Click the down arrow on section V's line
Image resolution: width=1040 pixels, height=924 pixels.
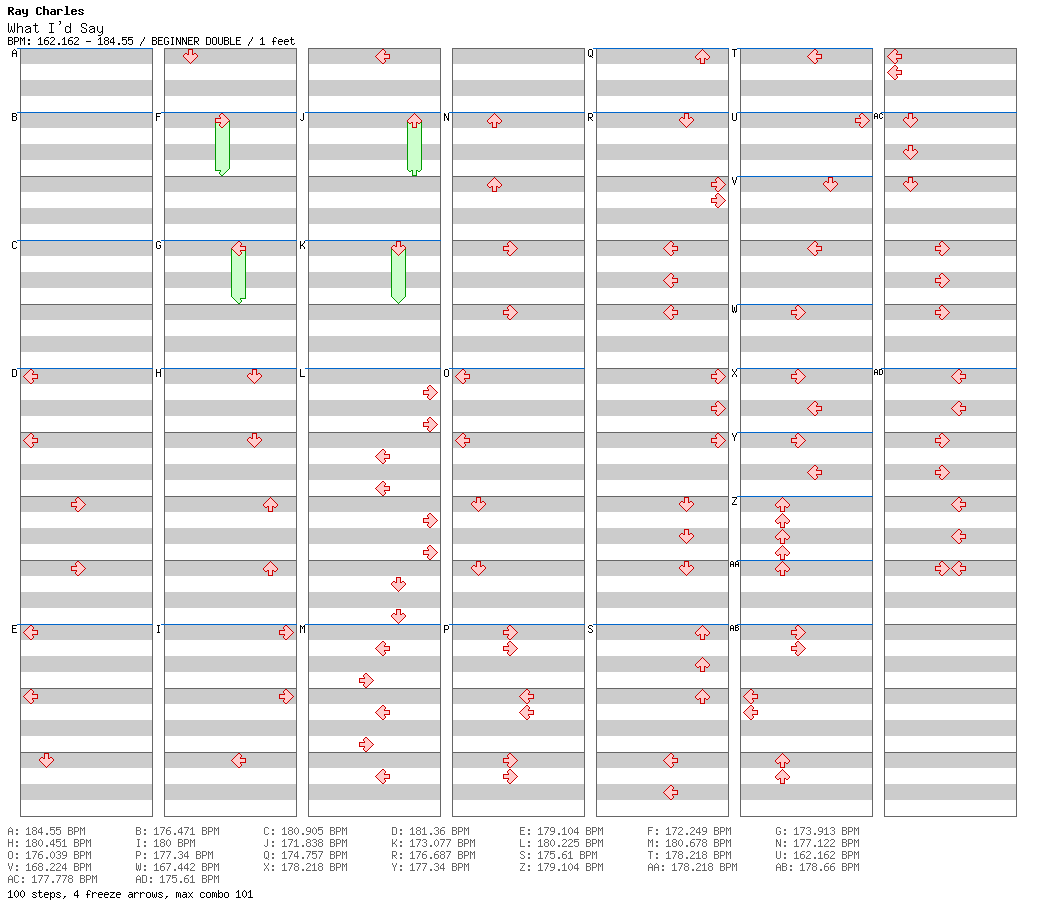pyautogui.click(x=830, y=184)
